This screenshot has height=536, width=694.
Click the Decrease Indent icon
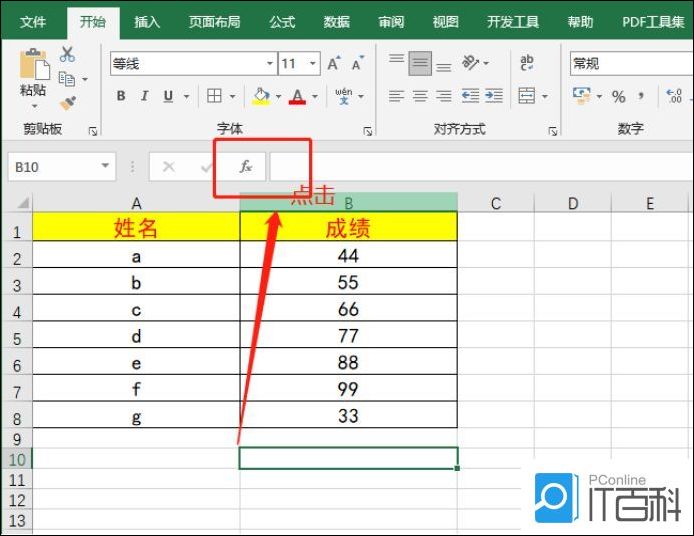click(470, 96)
